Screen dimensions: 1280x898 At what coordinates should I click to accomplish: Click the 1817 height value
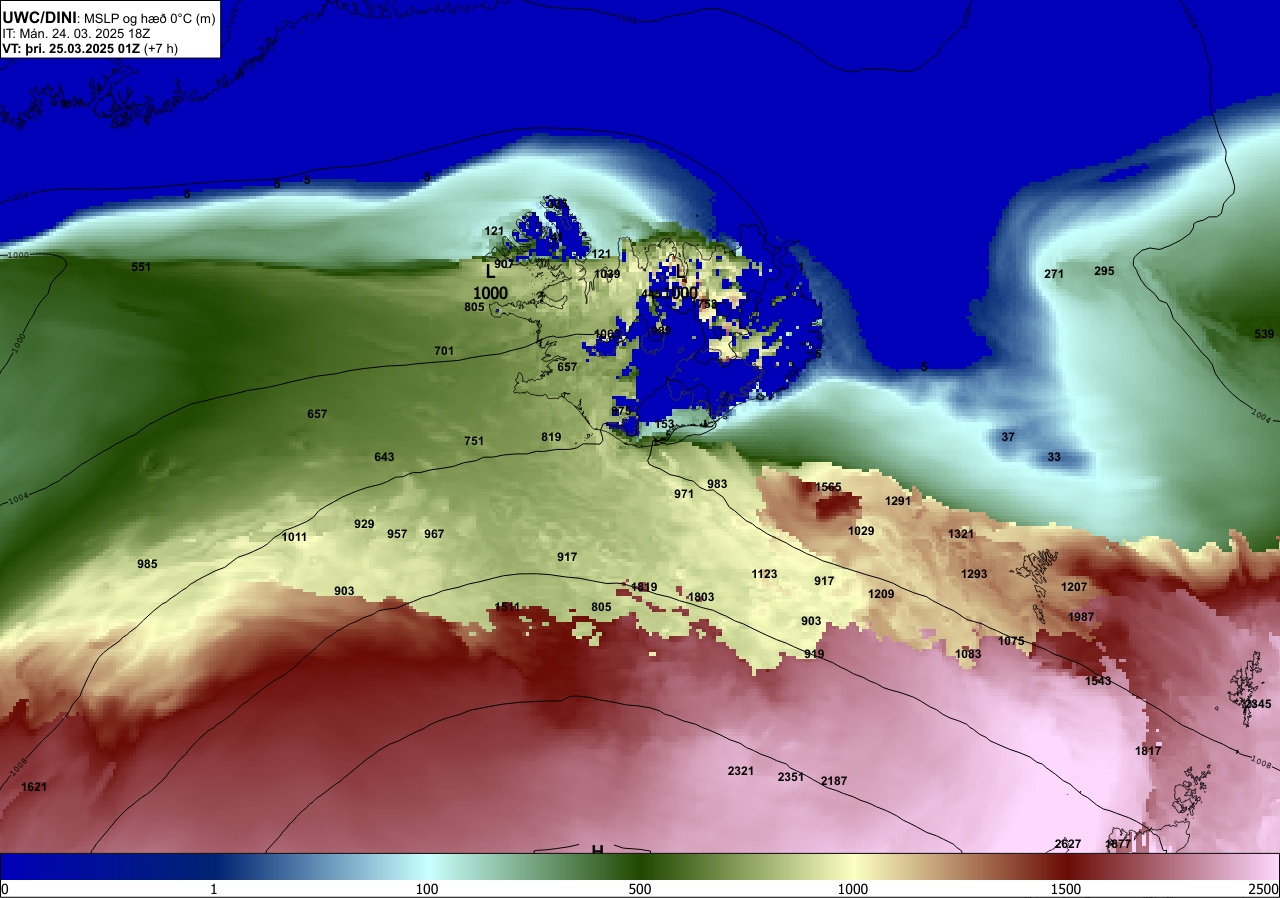(x=1148, y=751)
